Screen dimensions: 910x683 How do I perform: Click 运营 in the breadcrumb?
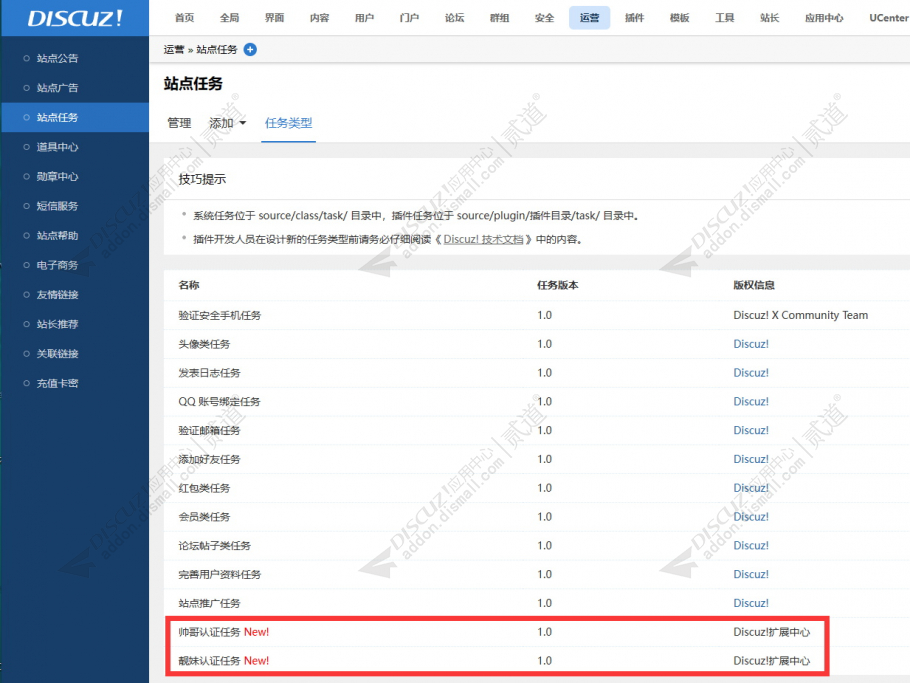tap(174, 49)
